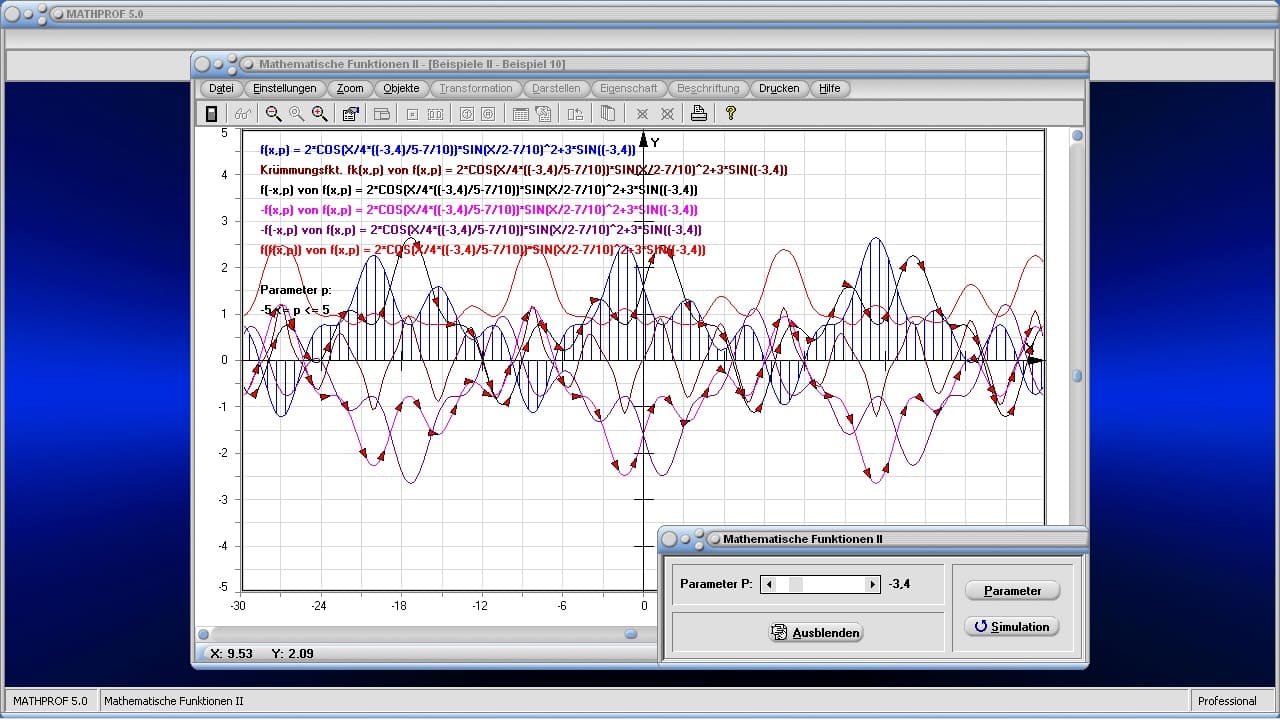Click the first circled-number toolbar icon
1280x720 pixels.
pyautogui.click(x=467, y=114)
